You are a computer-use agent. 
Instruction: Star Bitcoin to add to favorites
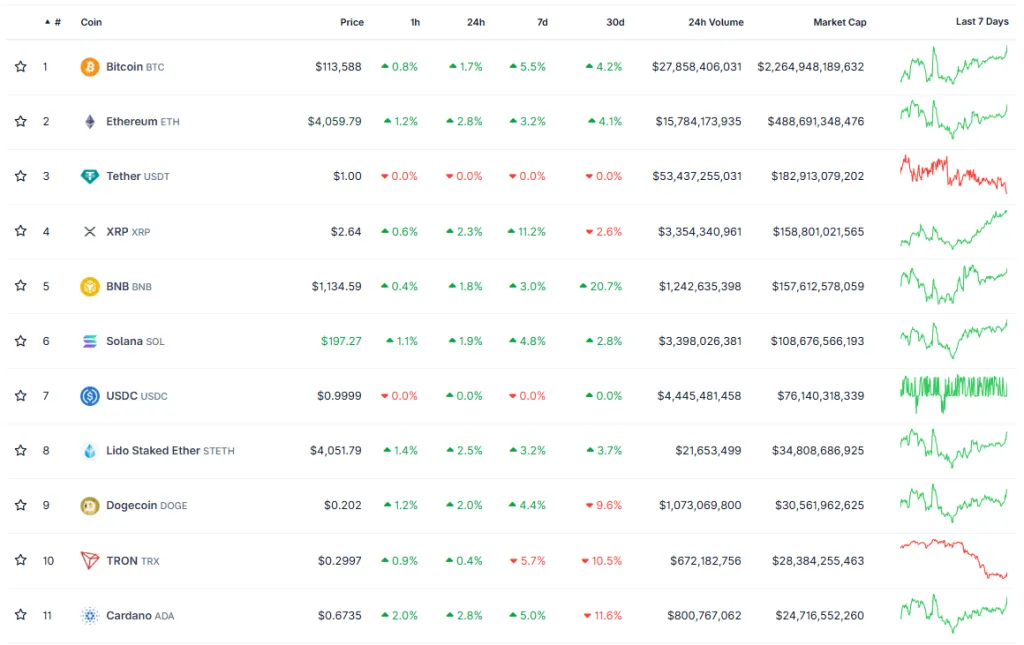point(20,67)
